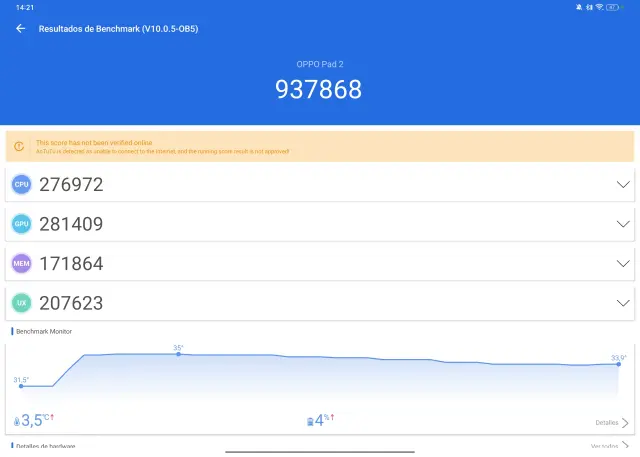Click the 35° peak marker on graph
The width and height of the screenshot is (640, 457).
click(x=178, y=354)
